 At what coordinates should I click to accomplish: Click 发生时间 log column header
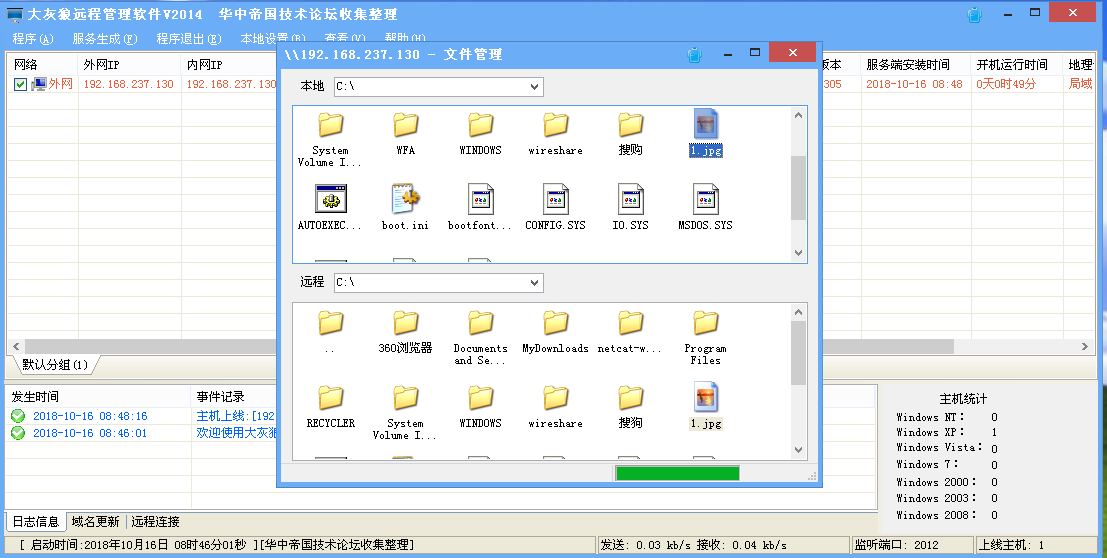pos(99,396)
